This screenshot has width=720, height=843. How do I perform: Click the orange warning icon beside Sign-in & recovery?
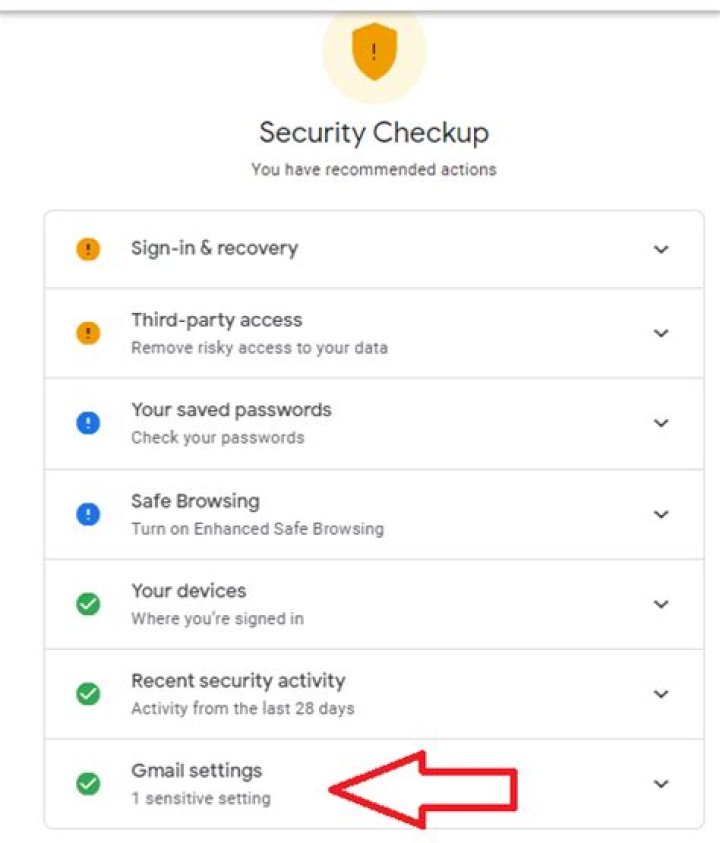[88, 249]
